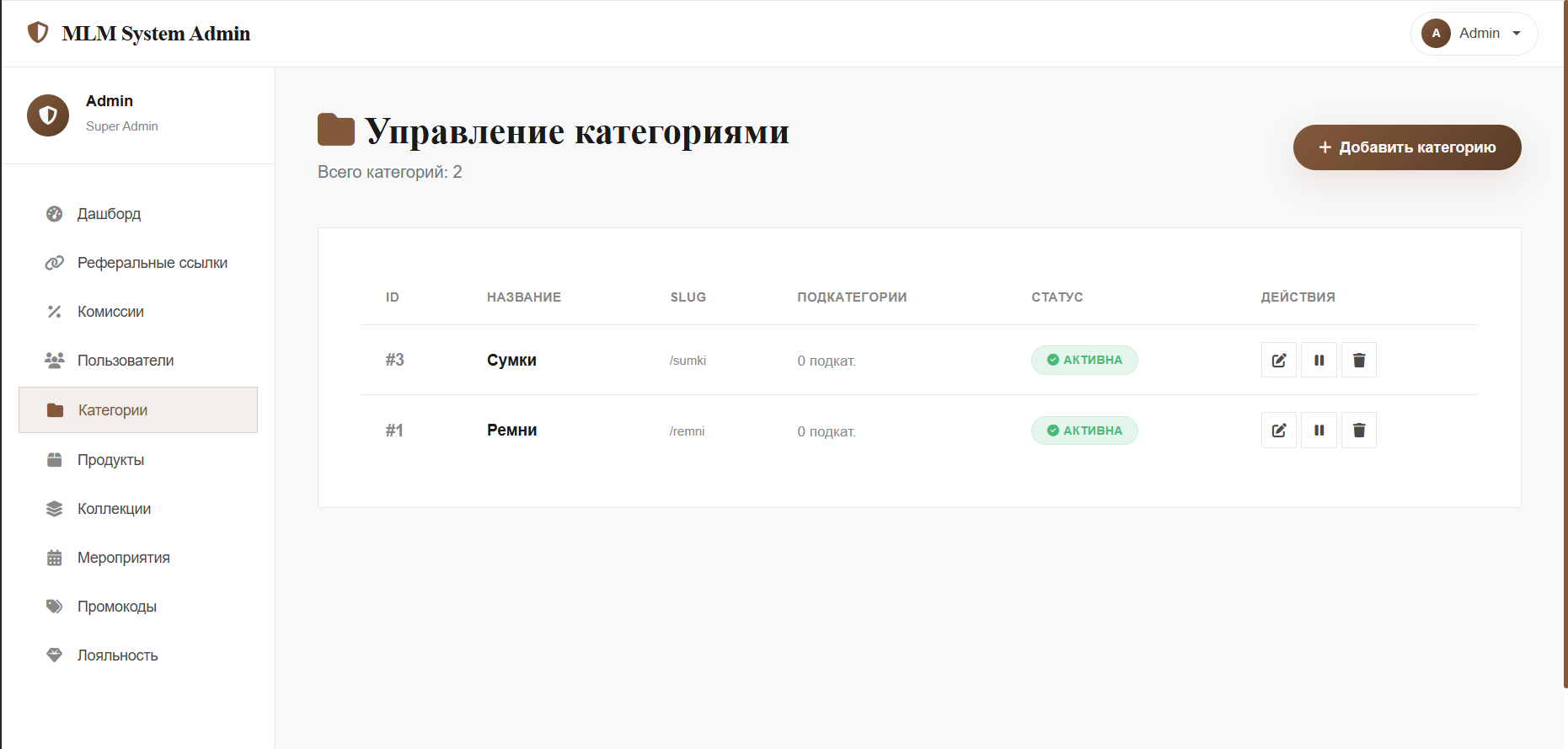Edit the Ремни category
The width and height of the screenshot is (1568, 749).
click(x=1279, y=431)
